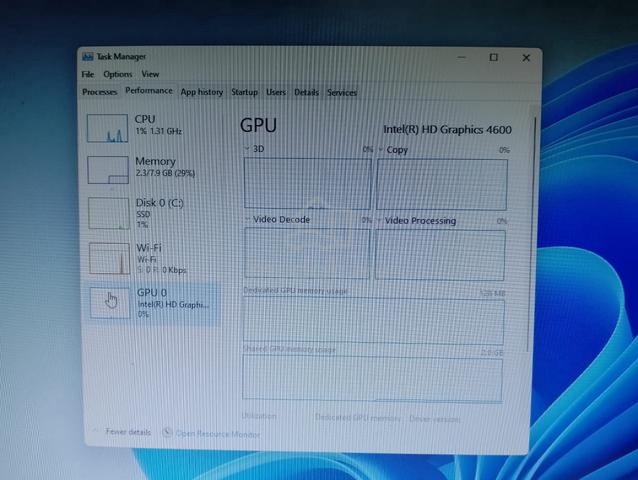This screenshot has height=480, width=638.
Task: Click Disk 0 (C:) label in sidebar
Action: pos(160,203)
